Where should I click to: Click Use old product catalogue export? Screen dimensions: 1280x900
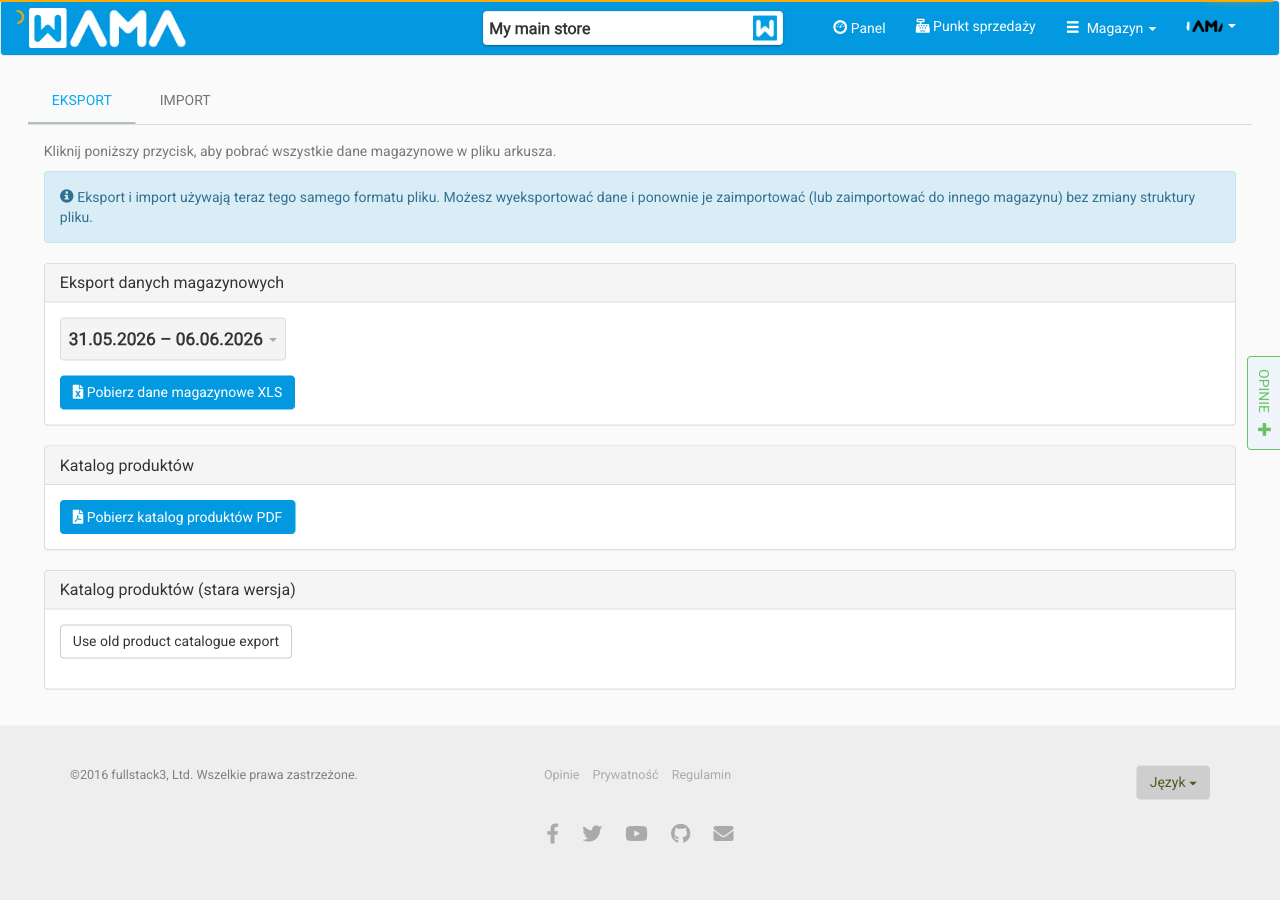click(x=176, y=641)
